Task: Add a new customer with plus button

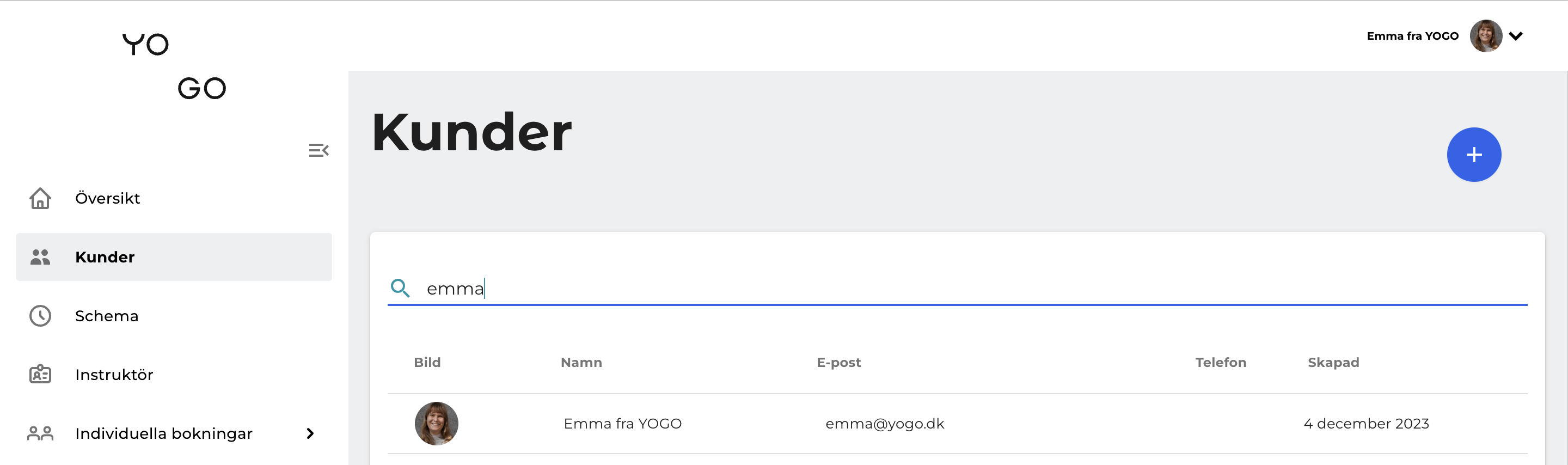Action: point(1474,155)
